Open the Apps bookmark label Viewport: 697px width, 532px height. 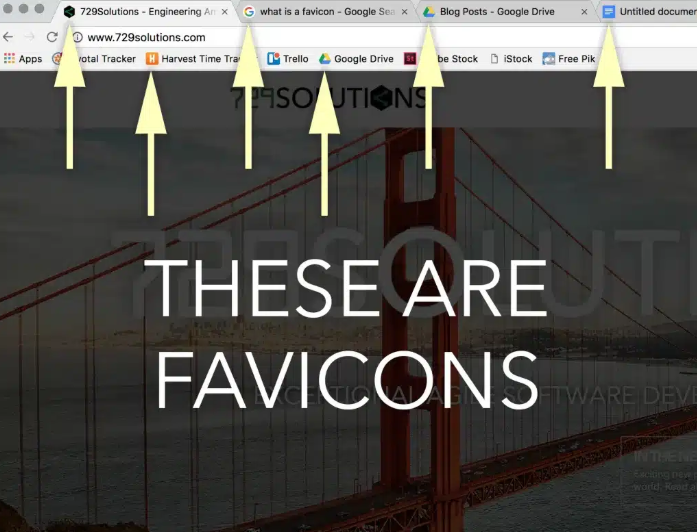click(30, 59)
